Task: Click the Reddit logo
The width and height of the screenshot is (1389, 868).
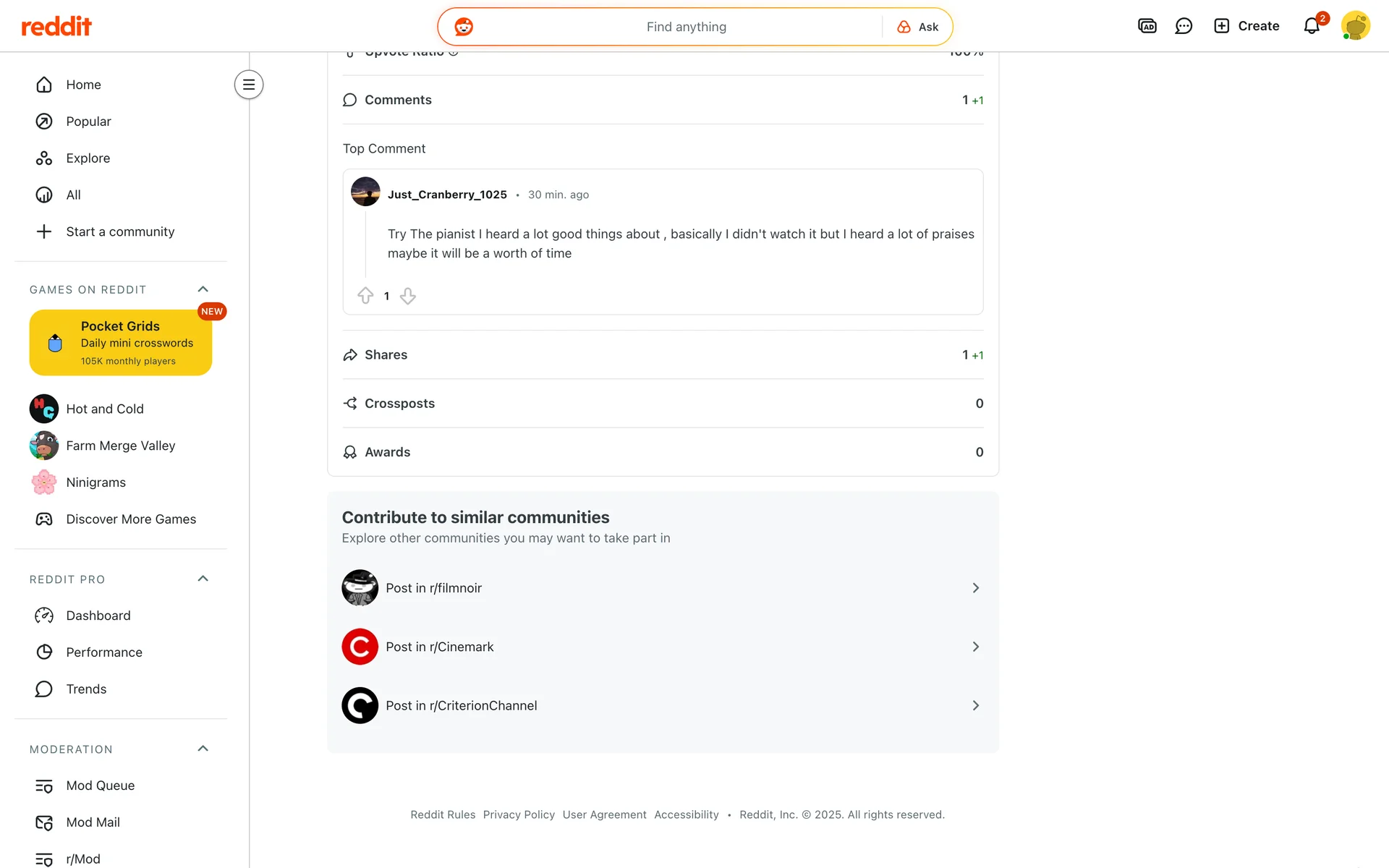Action: 56,27
